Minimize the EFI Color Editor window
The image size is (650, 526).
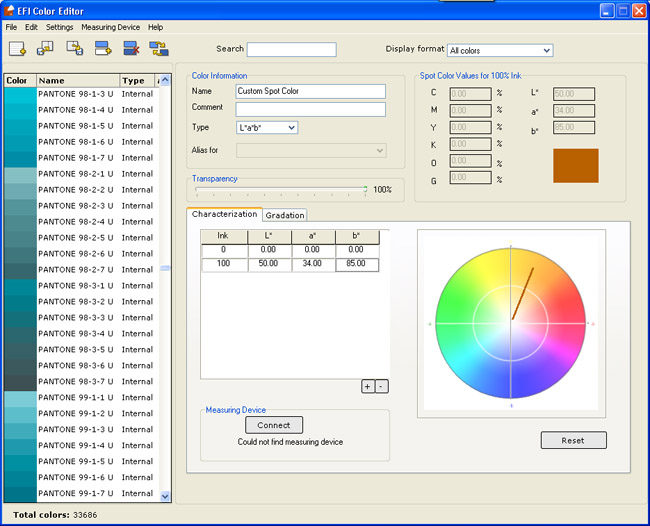(607, 11)
